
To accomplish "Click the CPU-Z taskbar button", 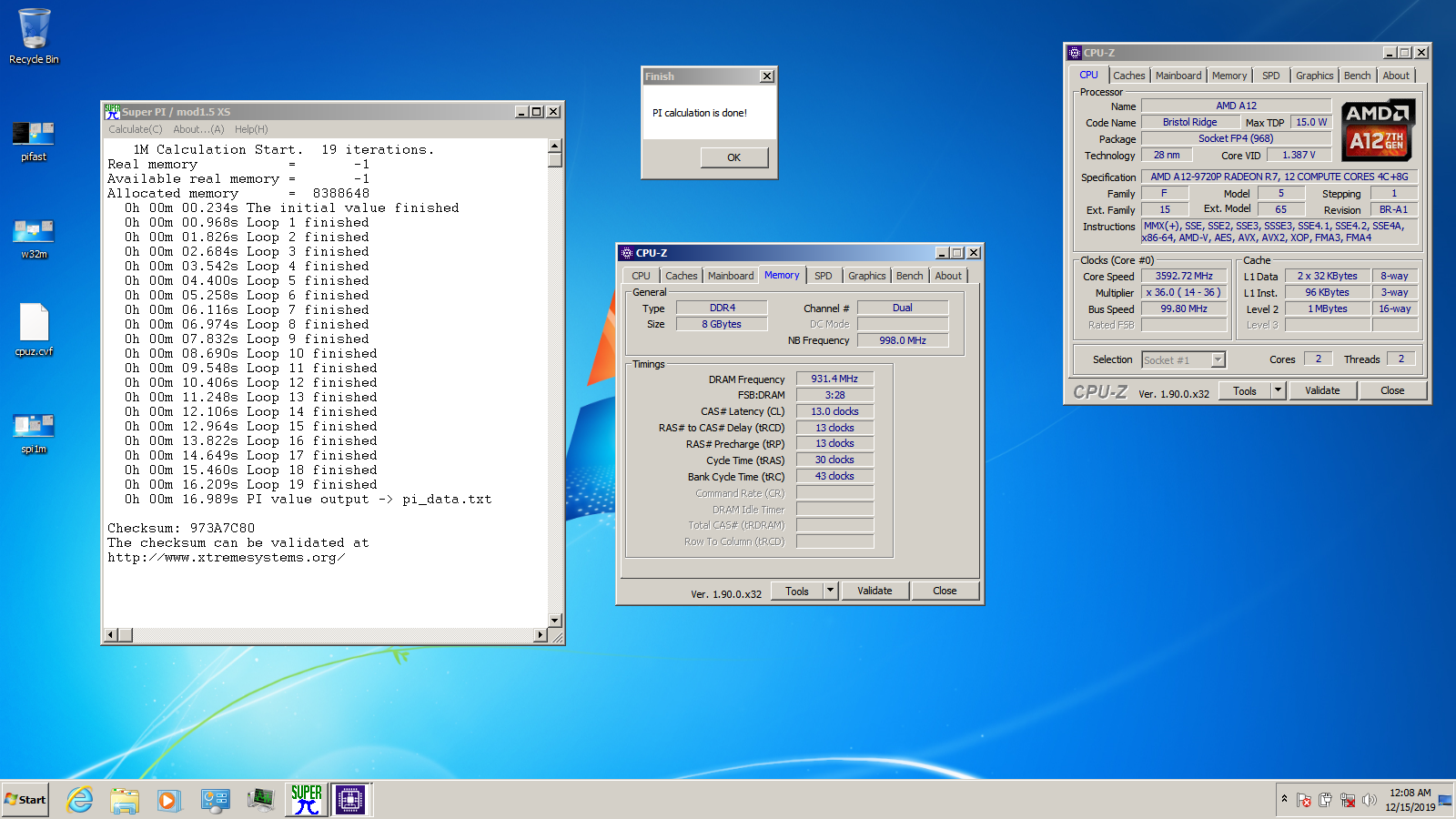I will point(350,800).
